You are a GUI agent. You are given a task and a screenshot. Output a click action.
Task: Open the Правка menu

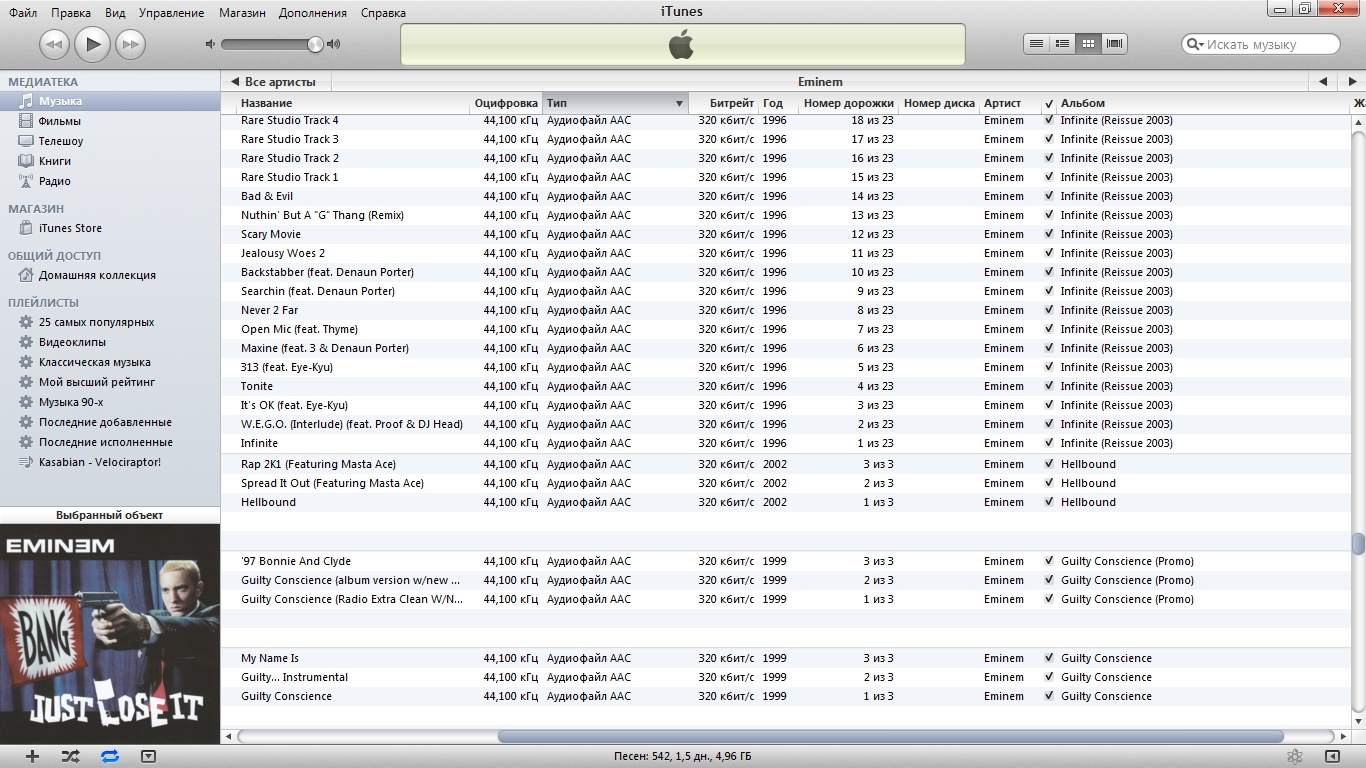(71, 13)
